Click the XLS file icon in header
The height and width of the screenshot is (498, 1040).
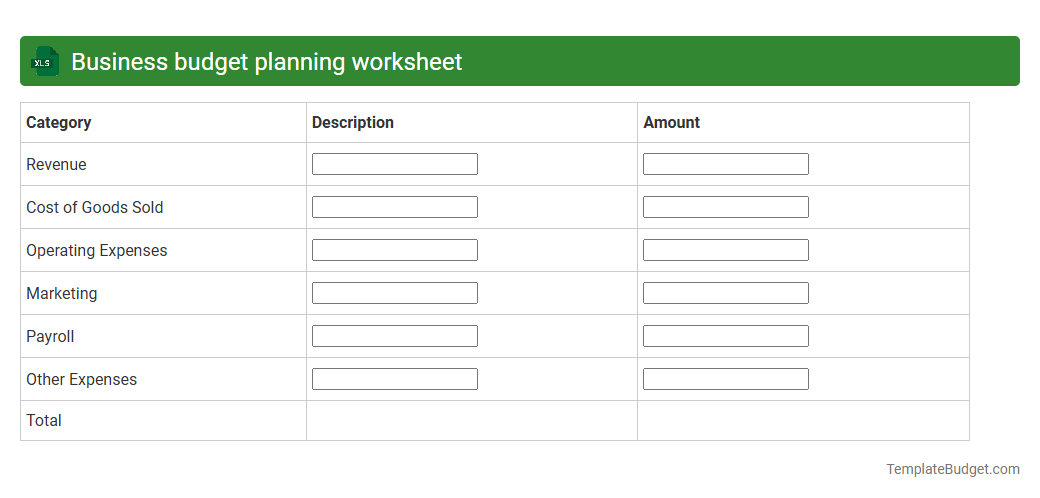pos(44,62)
